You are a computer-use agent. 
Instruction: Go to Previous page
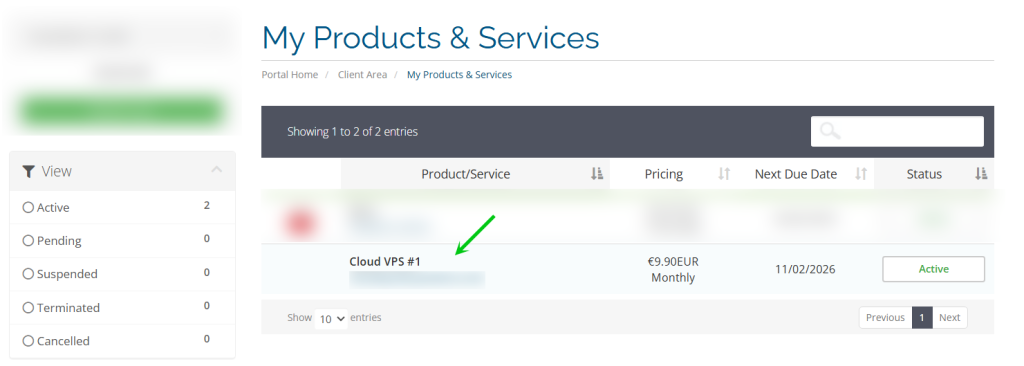(885, 318)
